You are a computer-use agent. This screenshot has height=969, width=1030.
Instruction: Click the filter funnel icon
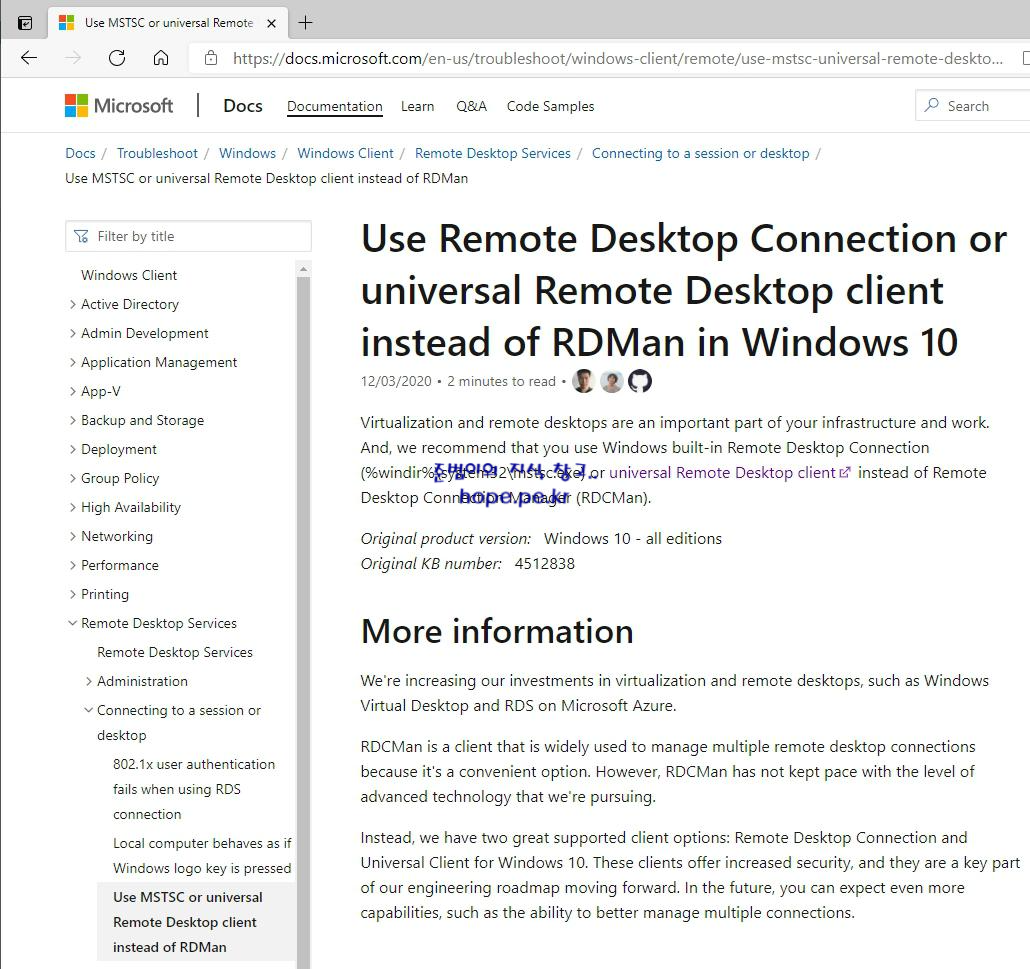81,237
